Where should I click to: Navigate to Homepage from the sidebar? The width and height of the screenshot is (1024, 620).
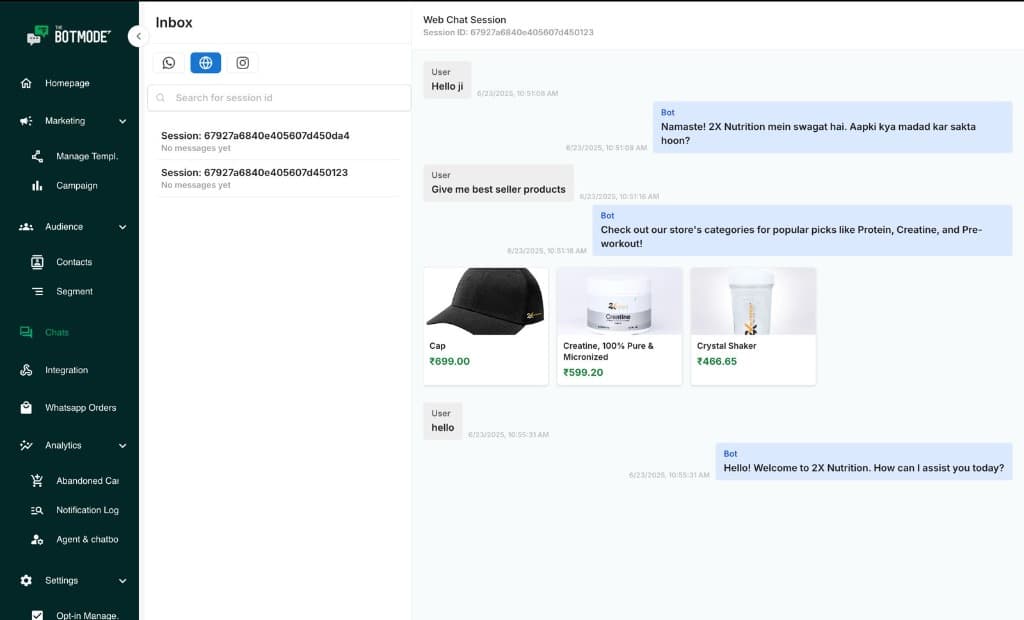click(x=60, y=82)
